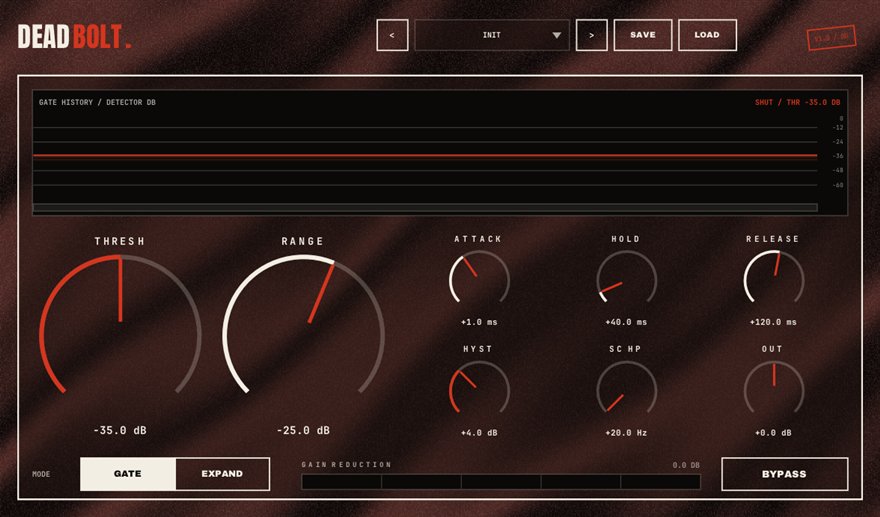Go to the next preset with the > arrow
Image resolution: width=880 pixels, height=517 pixels.
[592, 35]
